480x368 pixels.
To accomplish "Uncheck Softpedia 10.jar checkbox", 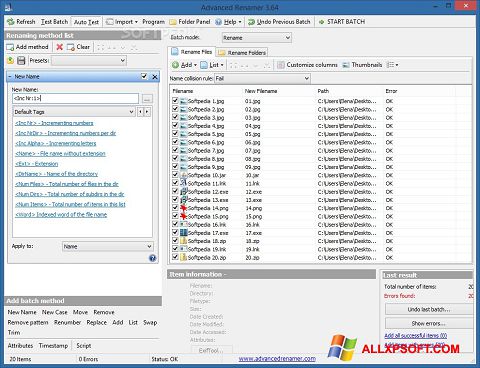I will pos(175,175).
